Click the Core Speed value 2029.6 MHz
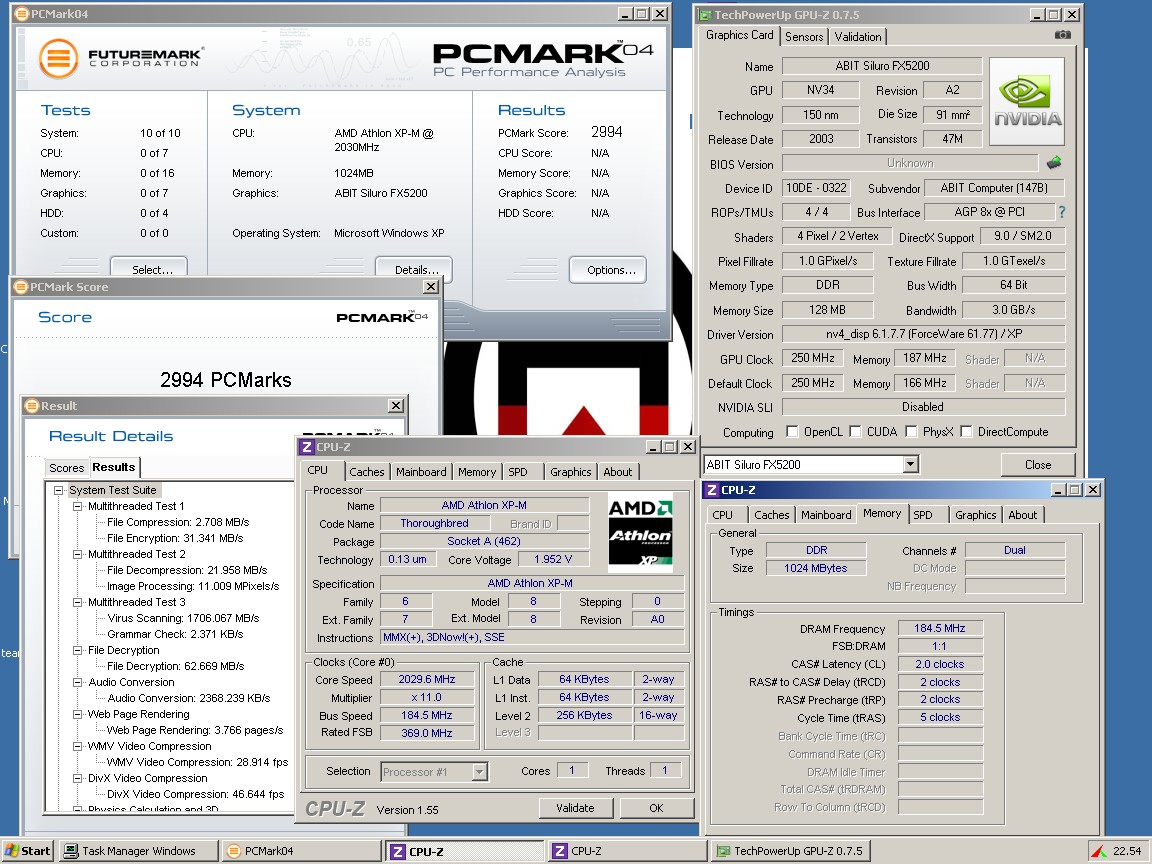 tap(427, 680)
